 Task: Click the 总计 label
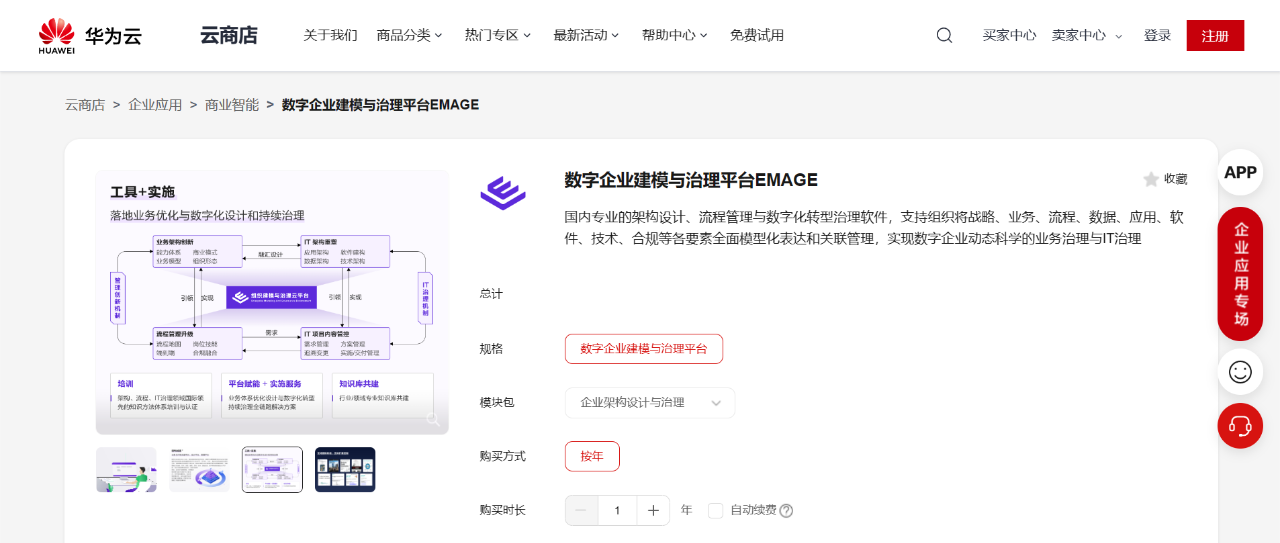pos(491,293)
